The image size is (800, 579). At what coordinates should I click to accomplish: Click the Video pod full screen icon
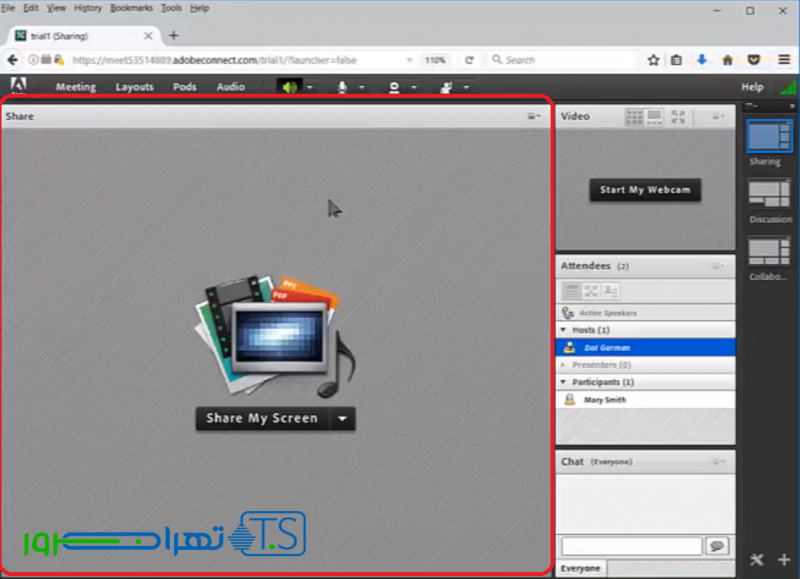click(x=679, y=117)
